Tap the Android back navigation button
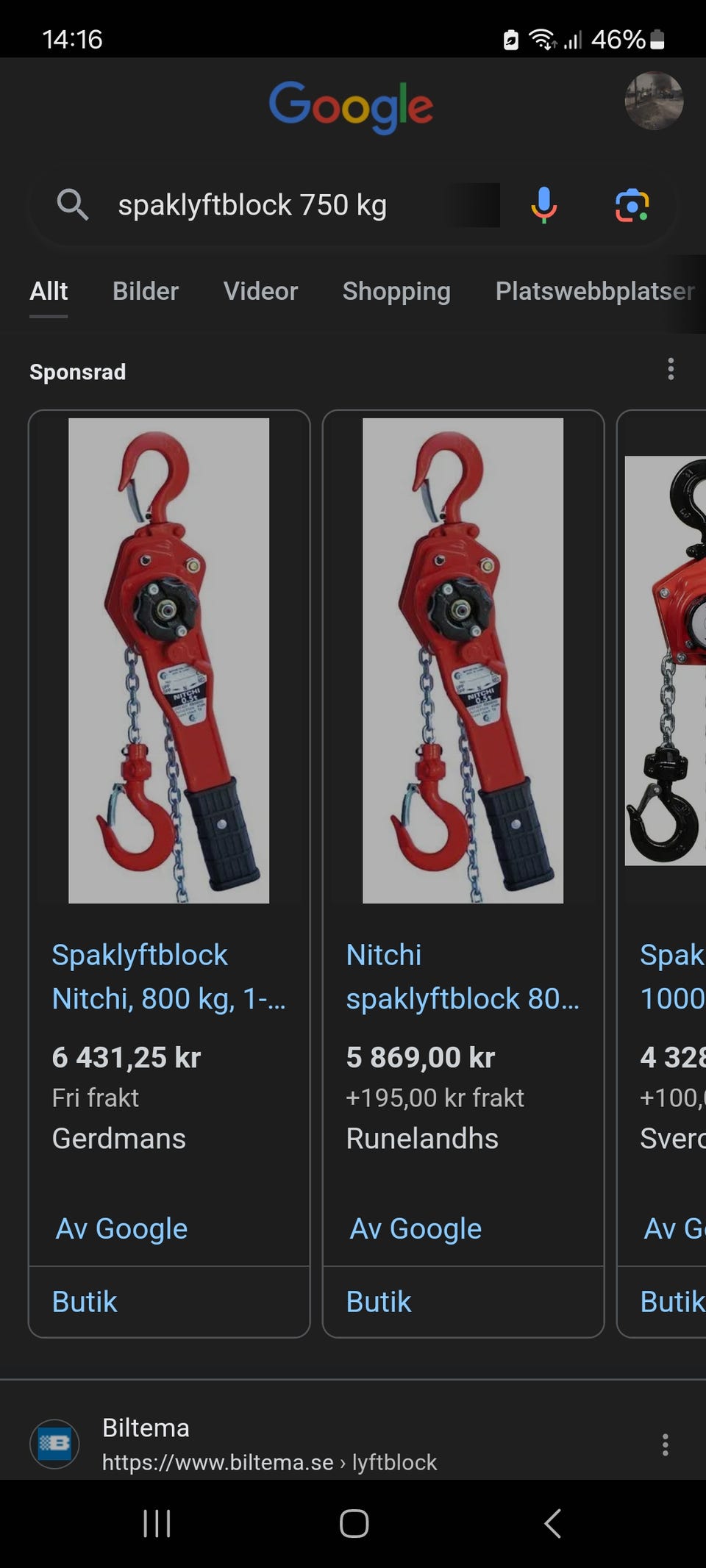The width and height of the screenshot is (706, 1568). pos(552,1523)
